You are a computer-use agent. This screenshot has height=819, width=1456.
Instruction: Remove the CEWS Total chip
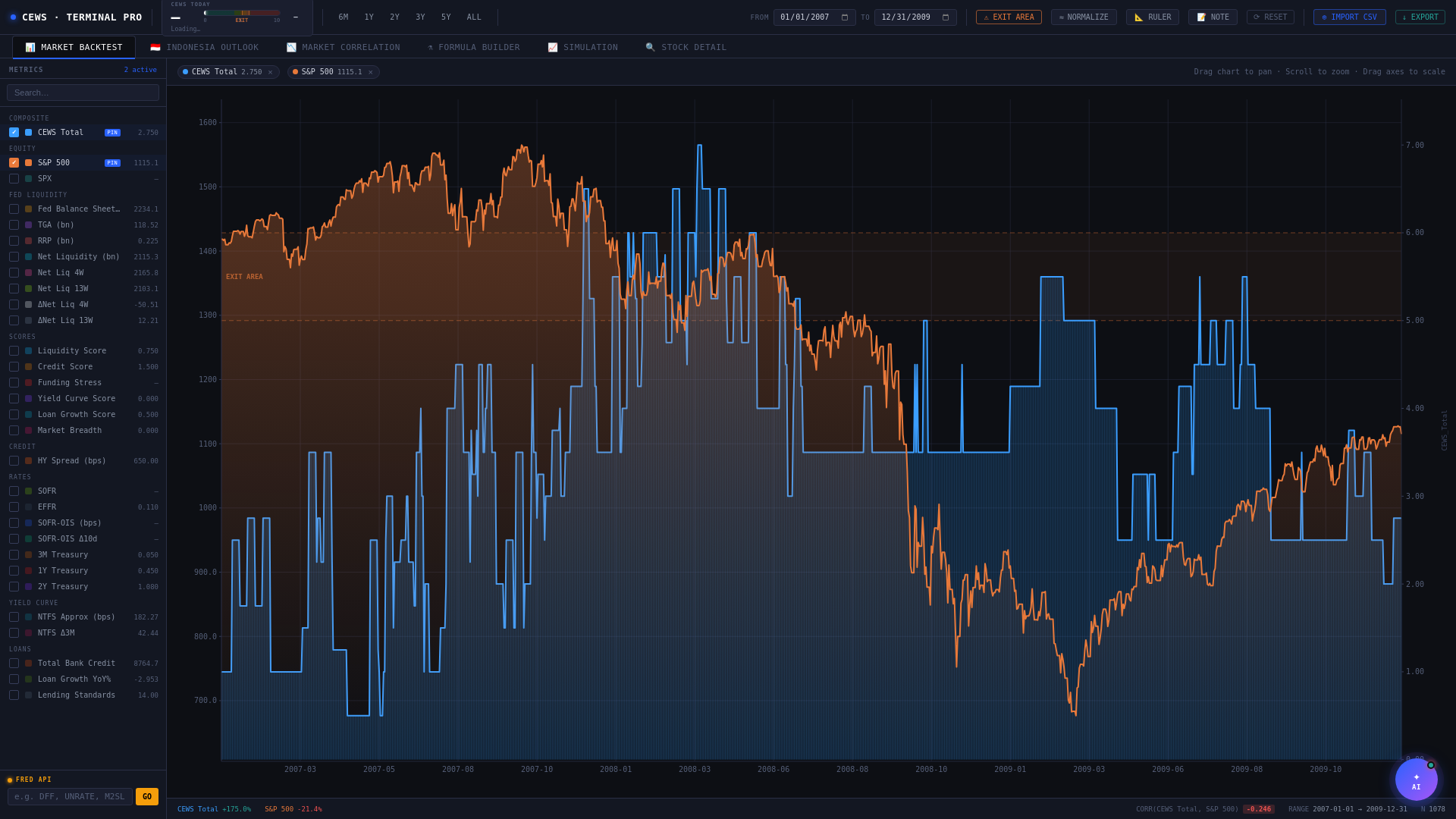[x=270, y=72]
